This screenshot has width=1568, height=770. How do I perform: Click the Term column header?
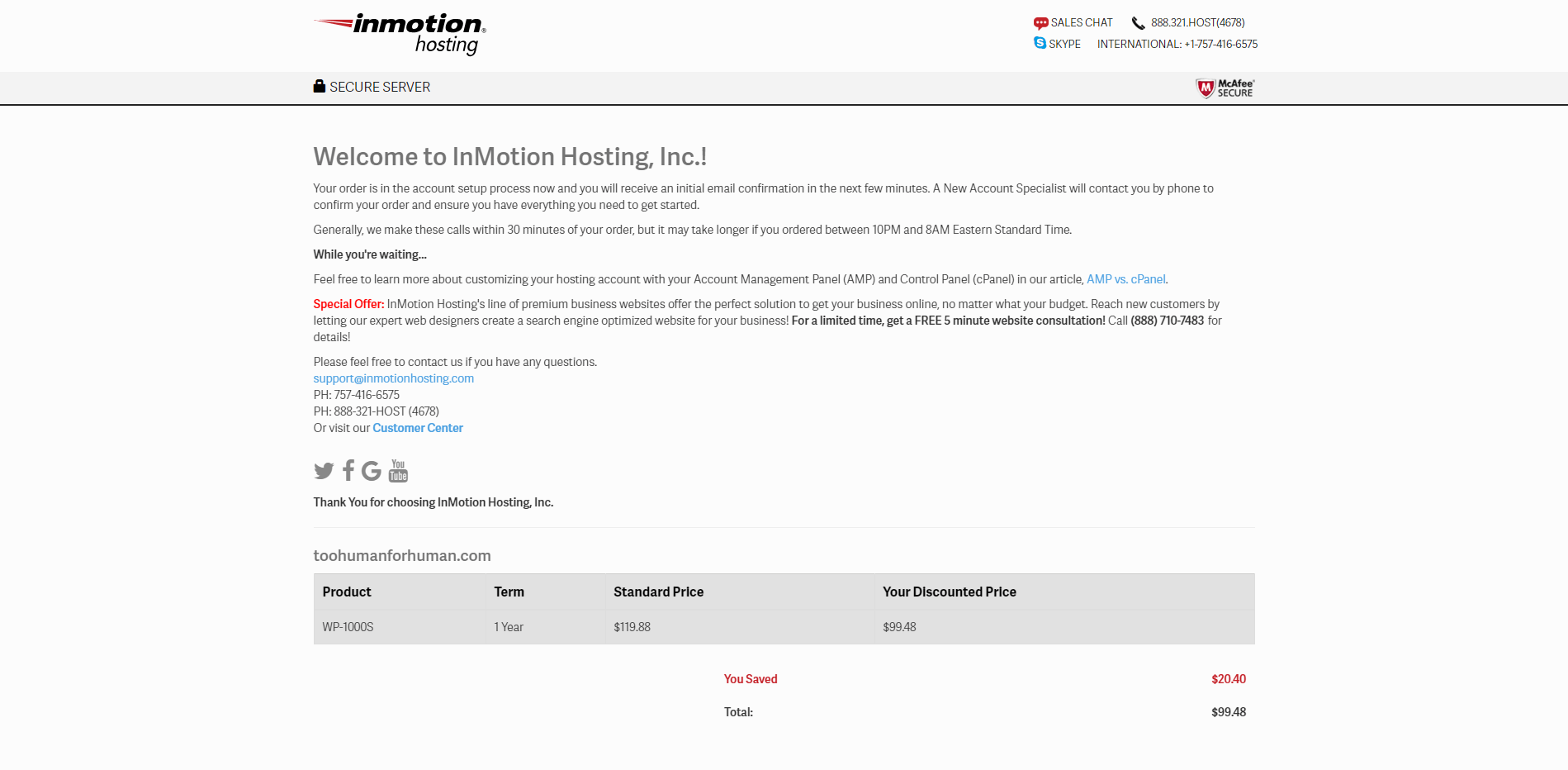click(x=509, y=592)
